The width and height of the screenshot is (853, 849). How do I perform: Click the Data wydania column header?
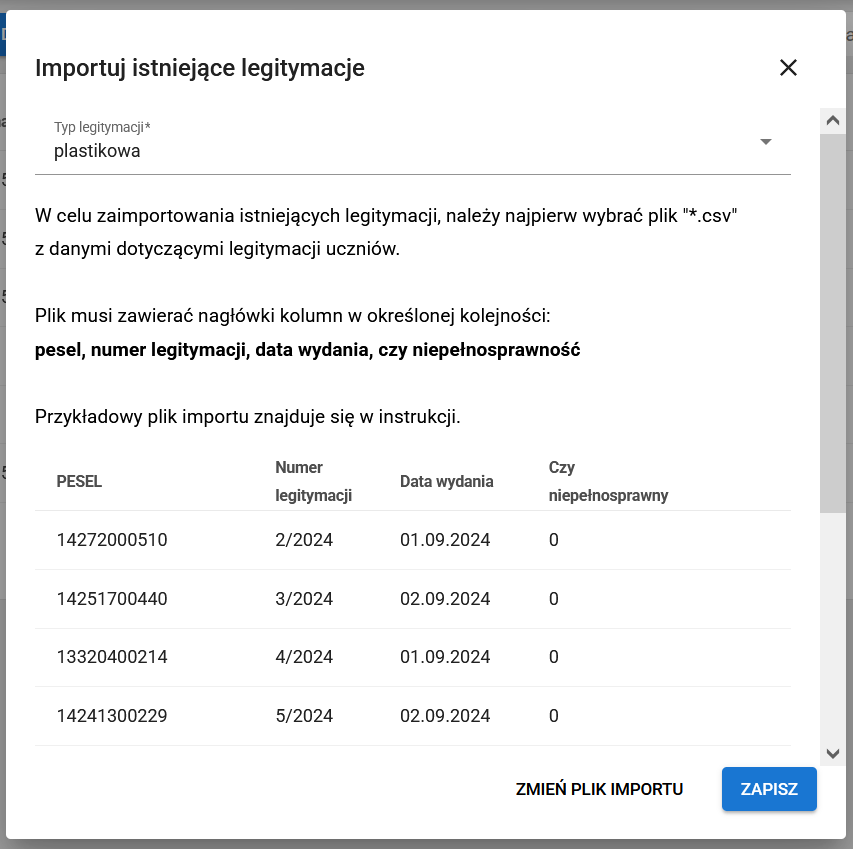(x=446, y=481)
